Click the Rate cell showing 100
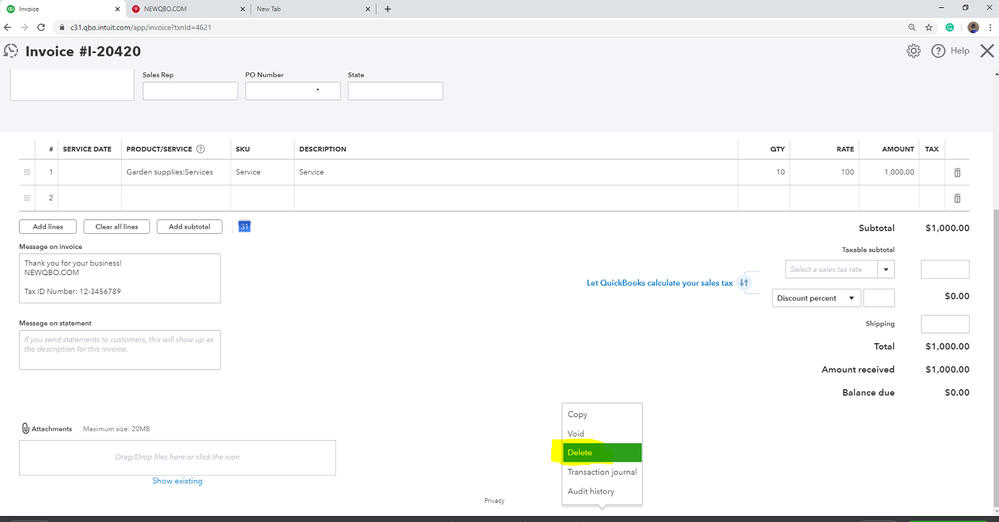This screenshot has height=522, width=999. coord(824,172)
